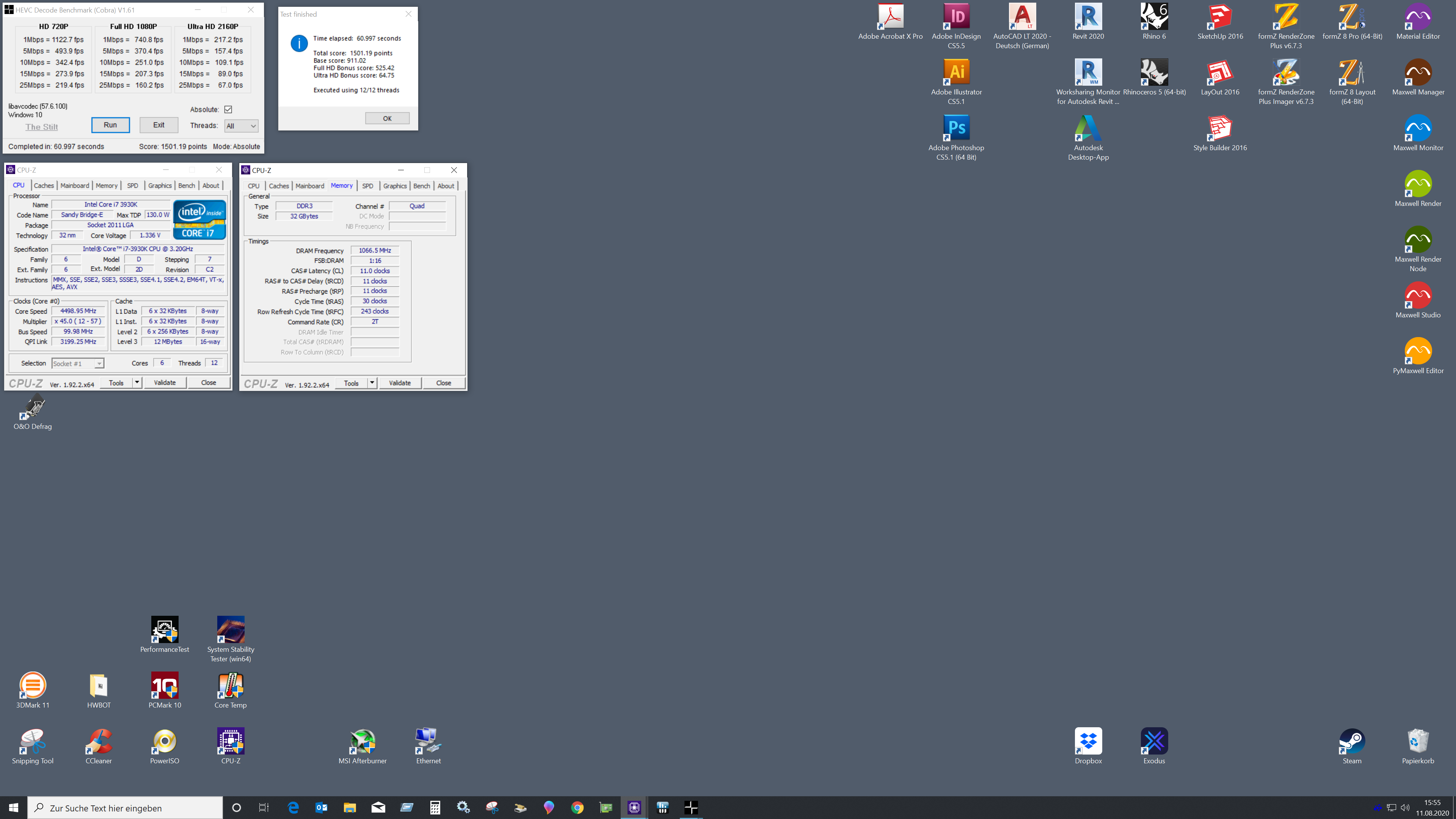The width and height of the screenshot is (1456, 819).
Task: Open PCMark 10 shortcut
Action: [165, 690]
